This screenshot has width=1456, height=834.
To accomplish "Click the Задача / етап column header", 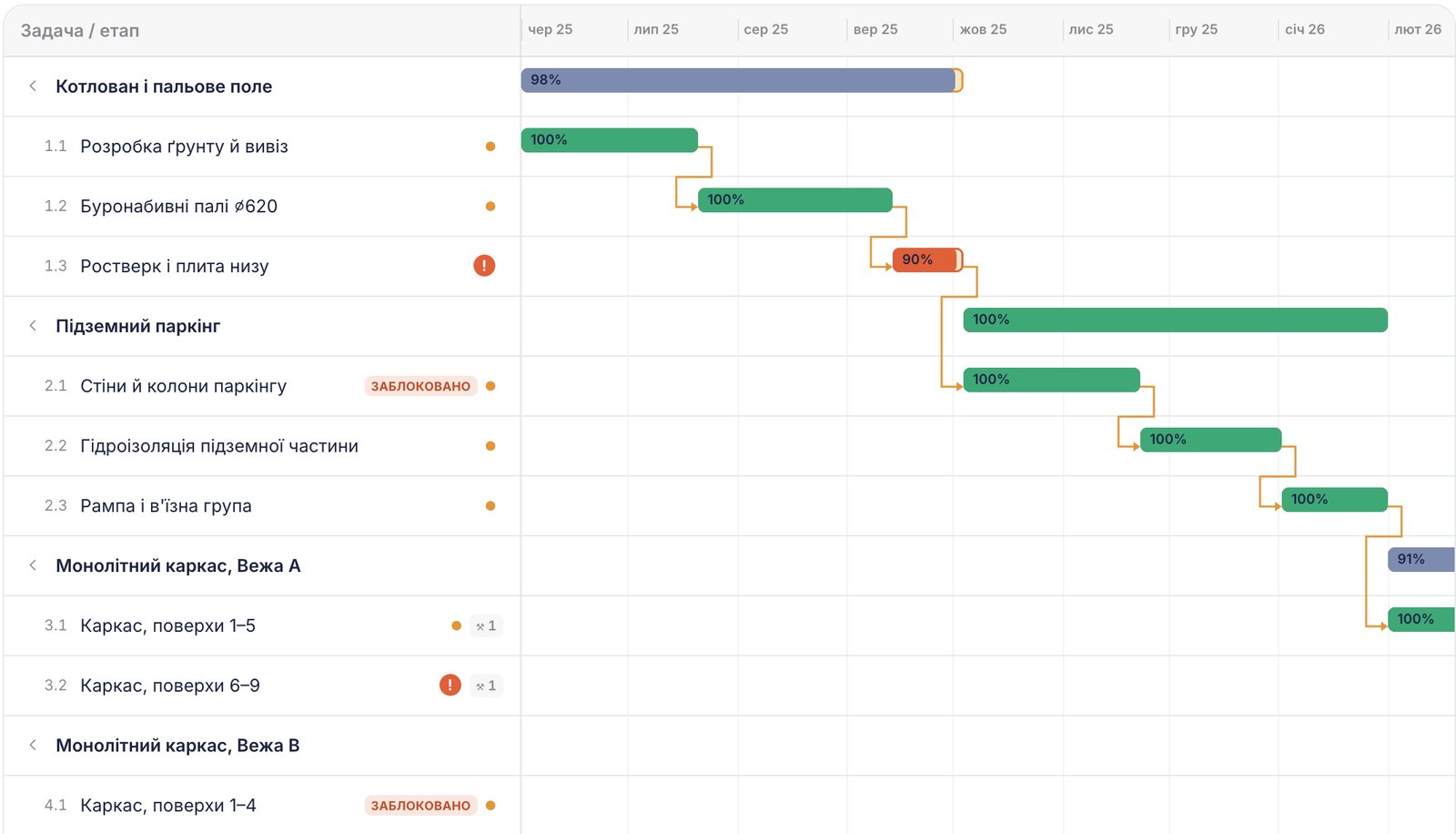I will (x=80, y=30).
